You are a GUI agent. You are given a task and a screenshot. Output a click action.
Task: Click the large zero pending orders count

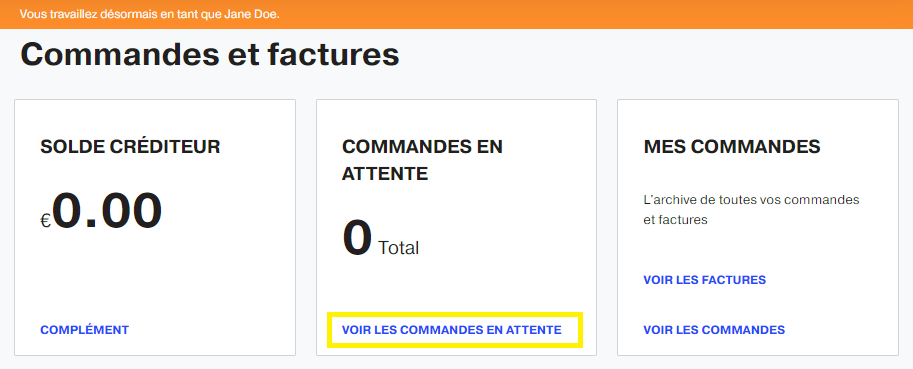[x=357, y=239]
